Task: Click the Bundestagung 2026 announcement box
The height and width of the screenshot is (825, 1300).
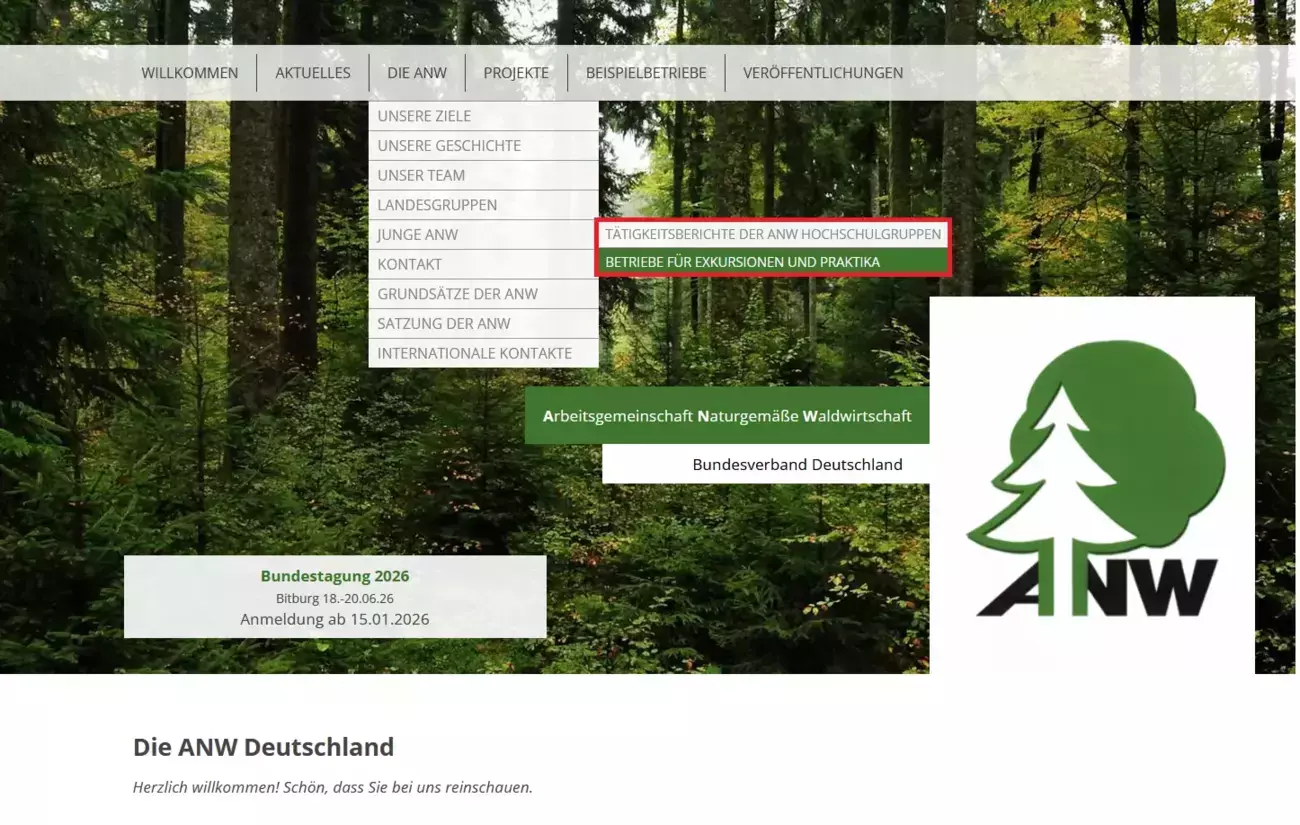Action: [x=335, y=596]
